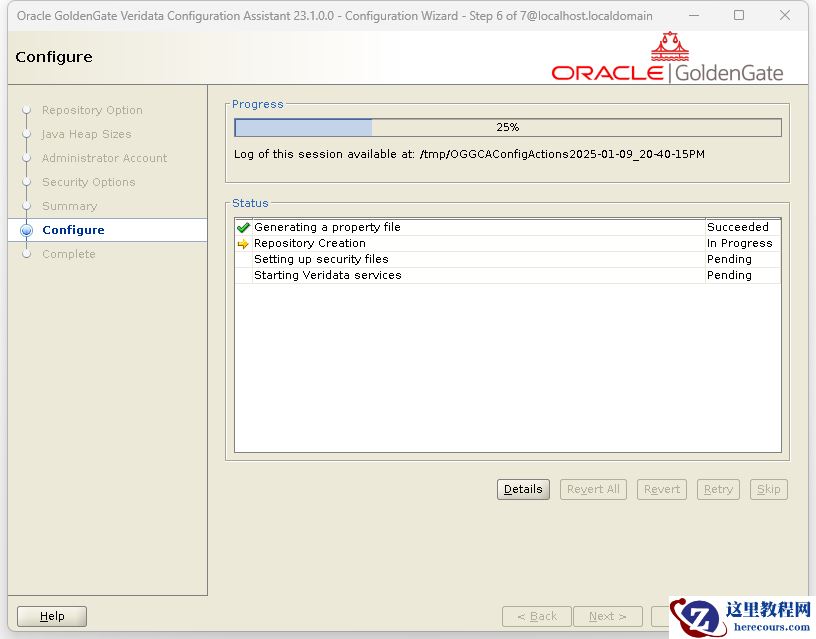
Task: Select Summary wizard step
Action: click(x=70, y=206)
